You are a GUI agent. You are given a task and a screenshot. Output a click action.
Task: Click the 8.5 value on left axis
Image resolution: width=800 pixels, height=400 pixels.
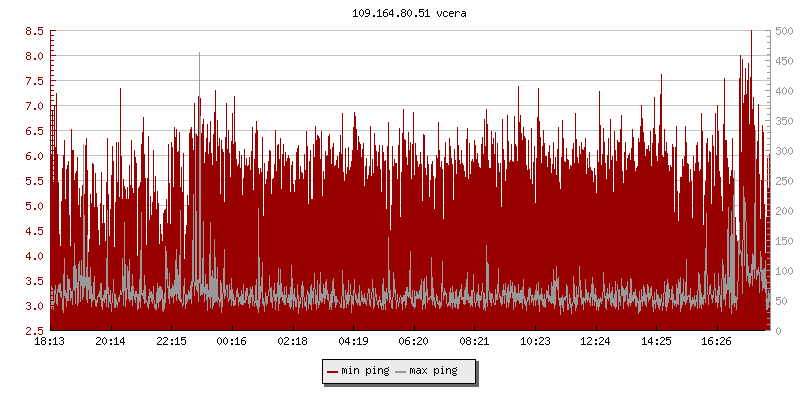click(33, 31)
